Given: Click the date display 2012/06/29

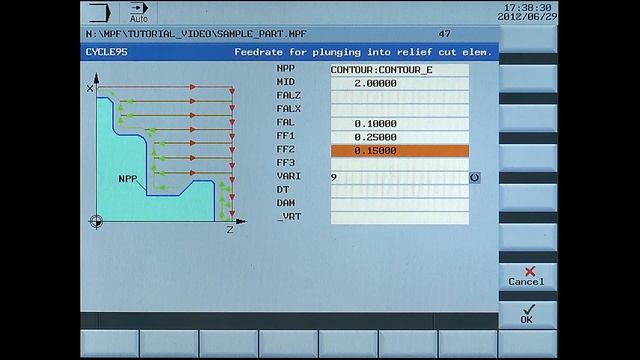Looking at the screenshot, I should (x=527, y=17).
